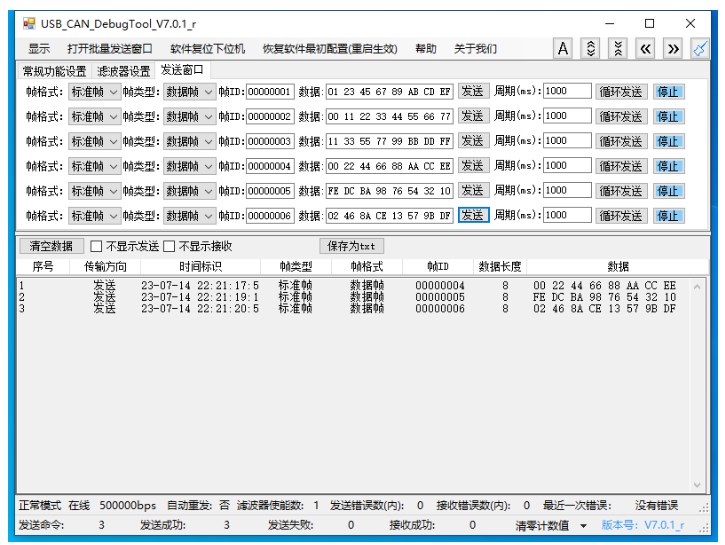Open 帧类型 dropdown in frame ID 00000006 row

[189, 216]
